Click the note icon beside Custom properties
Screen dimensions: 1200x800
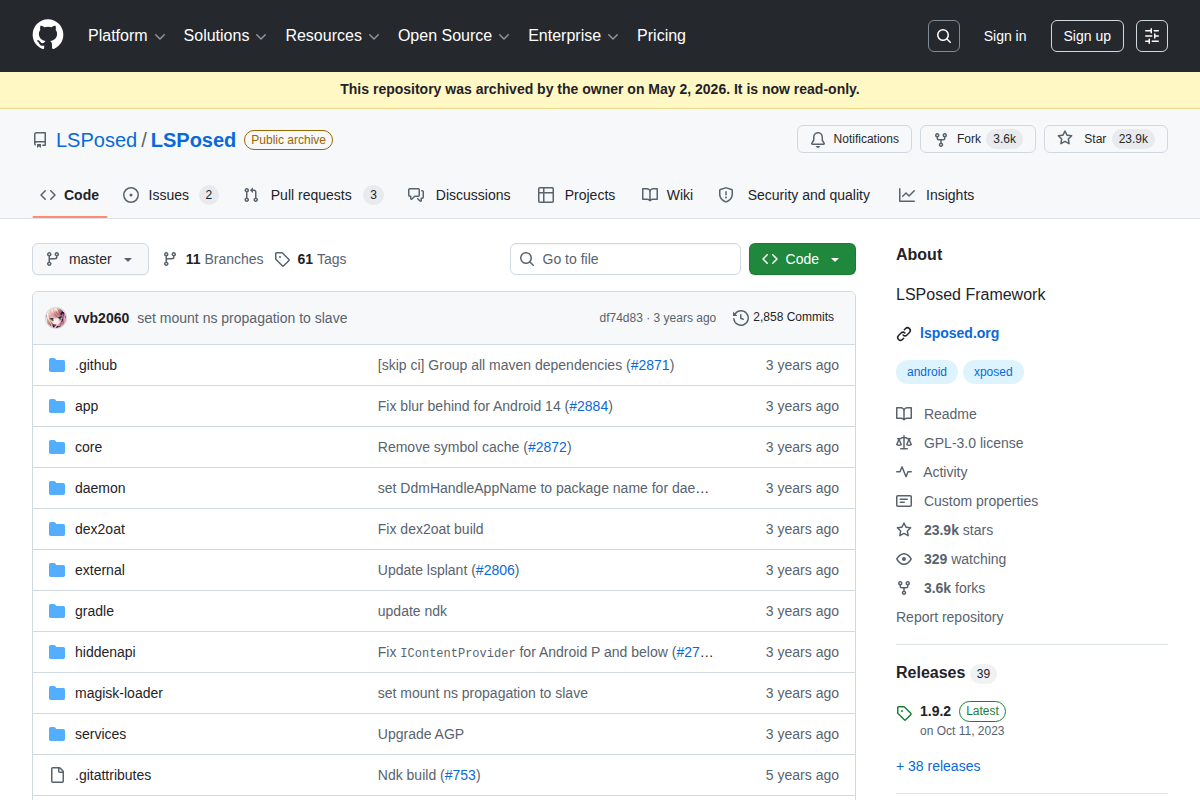904,501
